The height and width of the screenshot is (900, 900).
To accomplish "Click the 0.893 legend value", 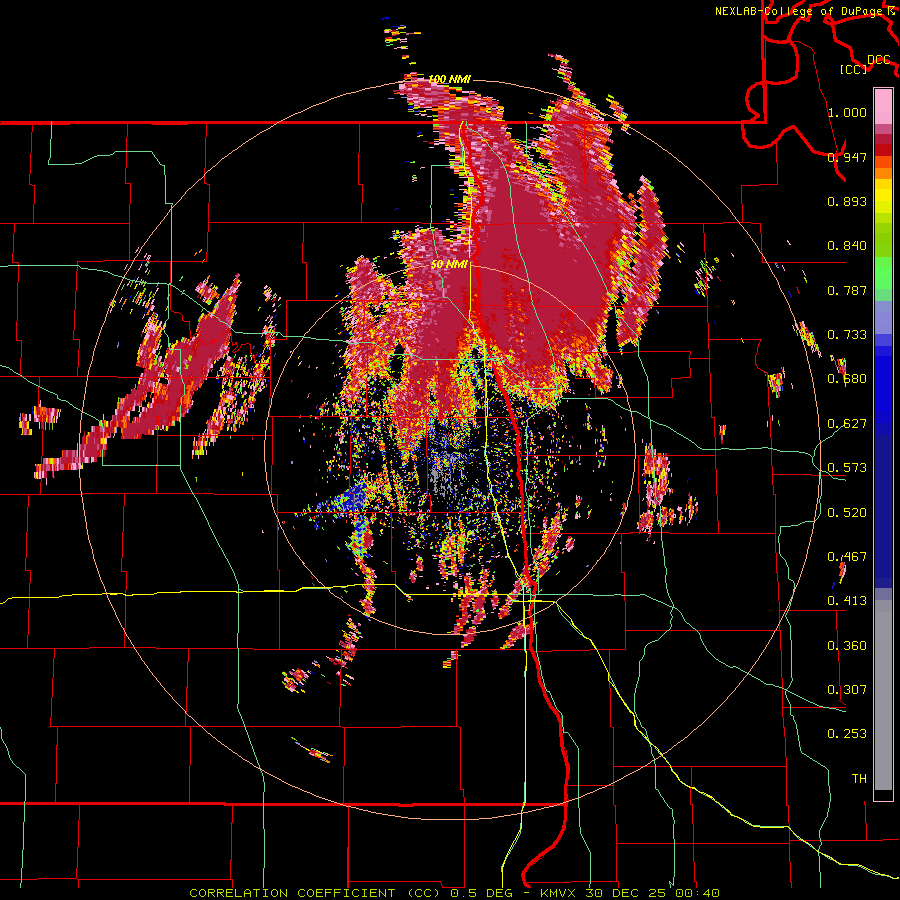I will [x=847, y=201].
